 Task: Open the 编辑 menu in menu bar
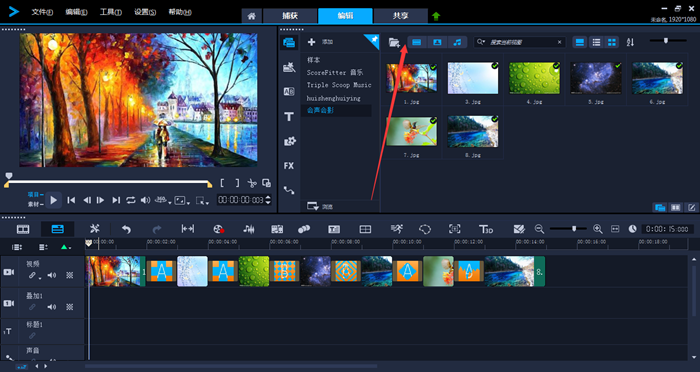click(76, 13)
